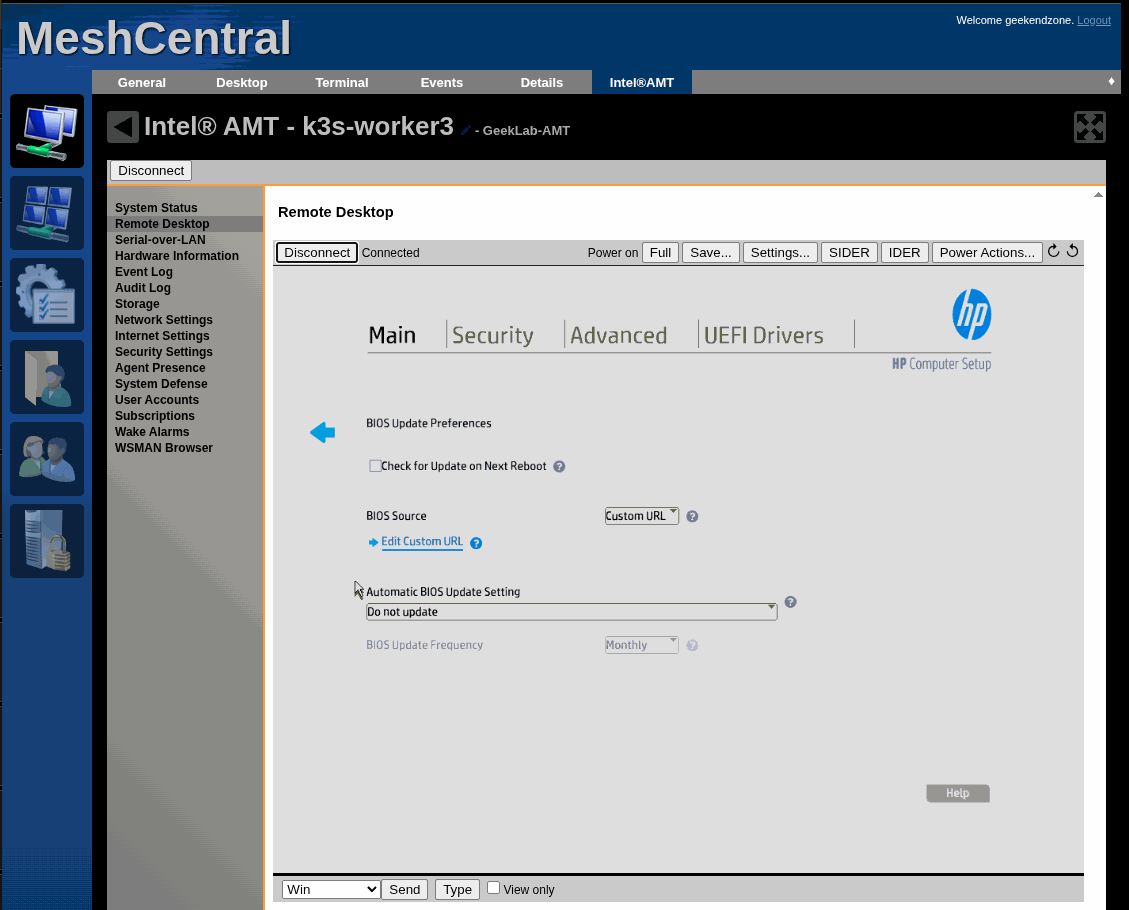This screenshot has height=910, width=1129.
Task: Open the BIOS Source Custom URL dropdown
Action: (642, 515)
